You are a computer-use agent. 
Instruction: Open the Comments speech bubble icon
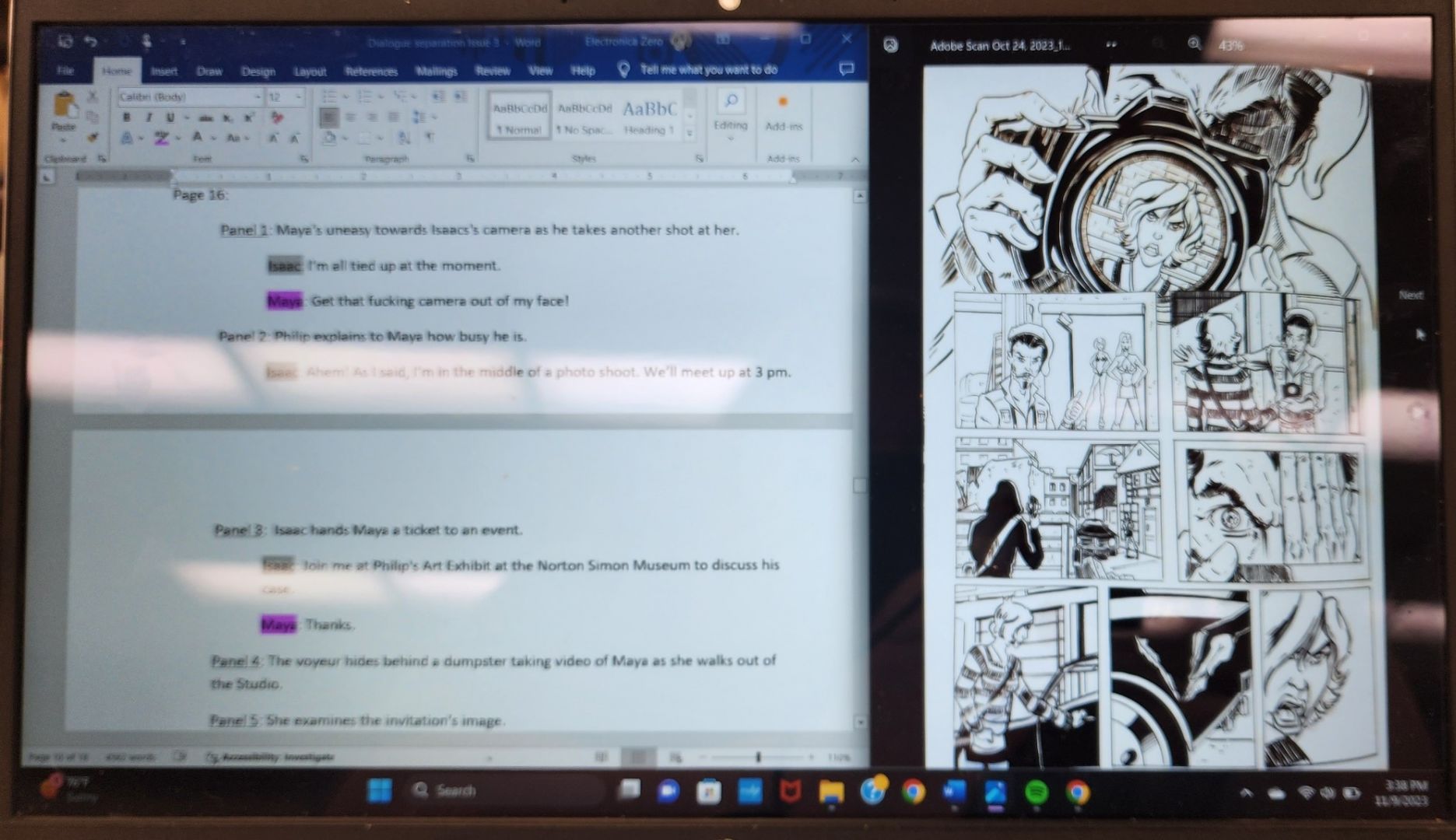click(846, 69)
